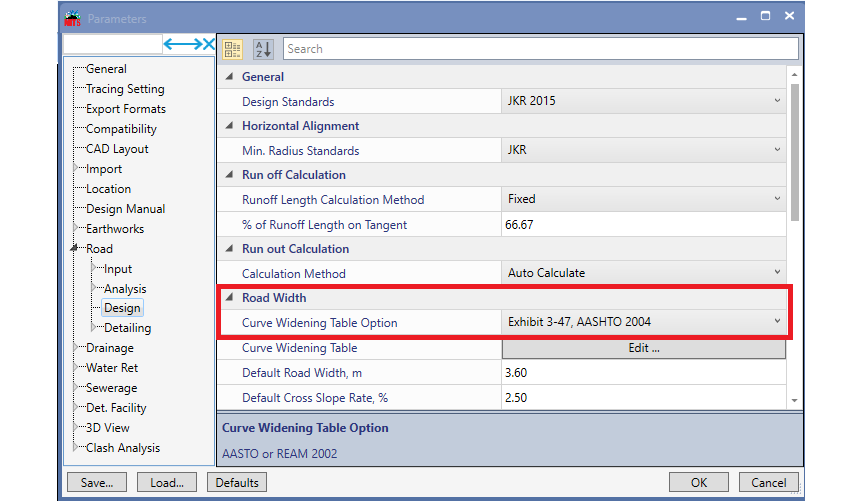The image size is (862, 501).
Task: Select General in the settings tree
Action: pyautogui.click(x=106, y=69)
